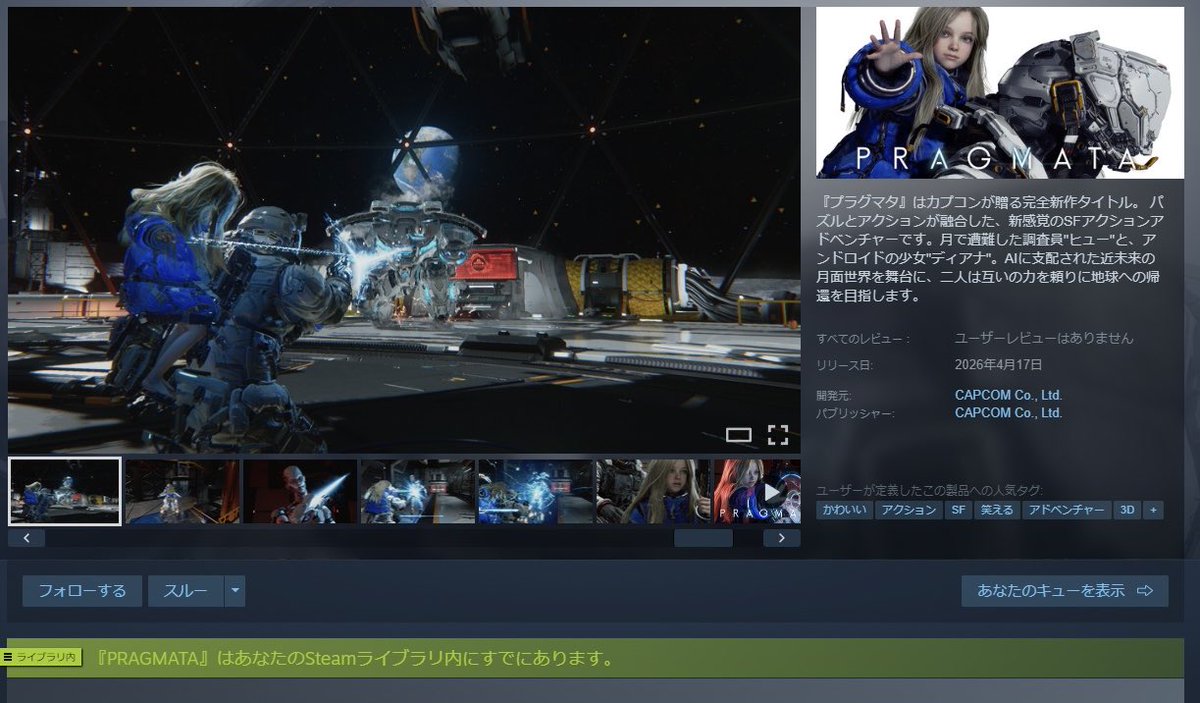Click the popular tags heading text
Viewport: 1200px width, 703px height.
(x=930, y=490)
